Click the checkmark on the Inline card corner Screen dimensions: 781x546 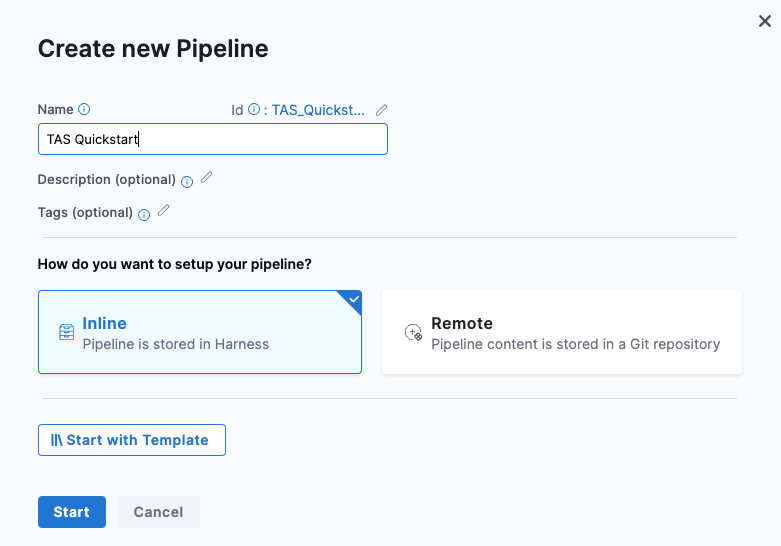pyautogui.click(x=352, y=299)
